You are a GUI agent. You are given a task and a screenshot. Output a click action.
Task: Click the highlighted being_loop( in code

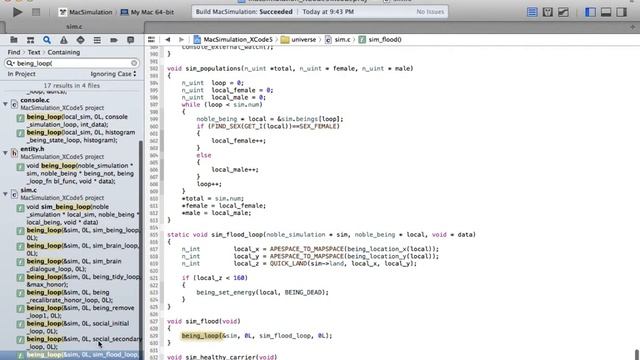click(x=202, y=336)
